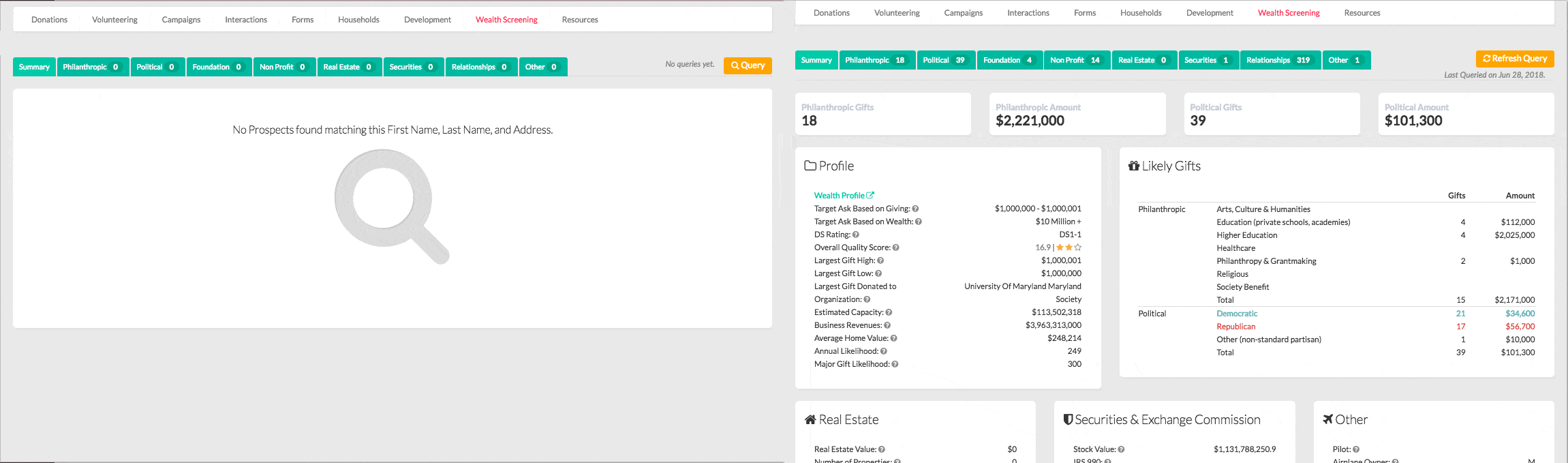Click the Stock Value figure $1,131,788,250.9

click(x=1244, y=449)
